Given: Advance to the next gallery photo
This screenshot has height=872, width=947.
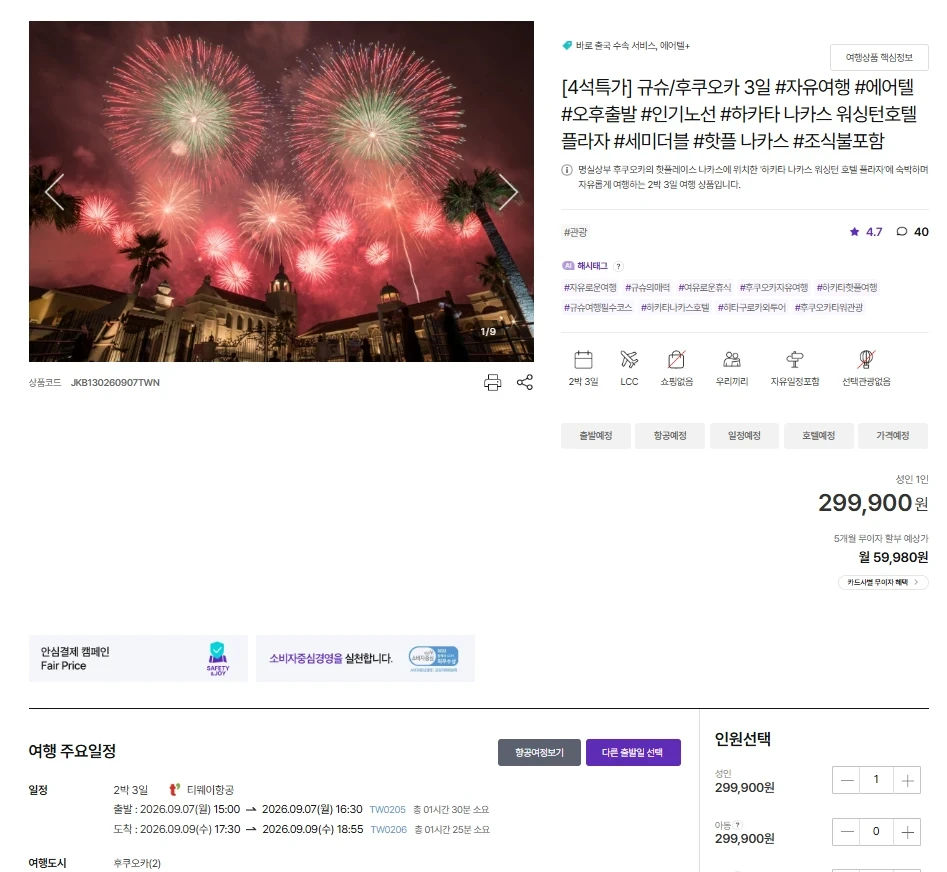Looking at the screenshot, I should tap(507, 192).
